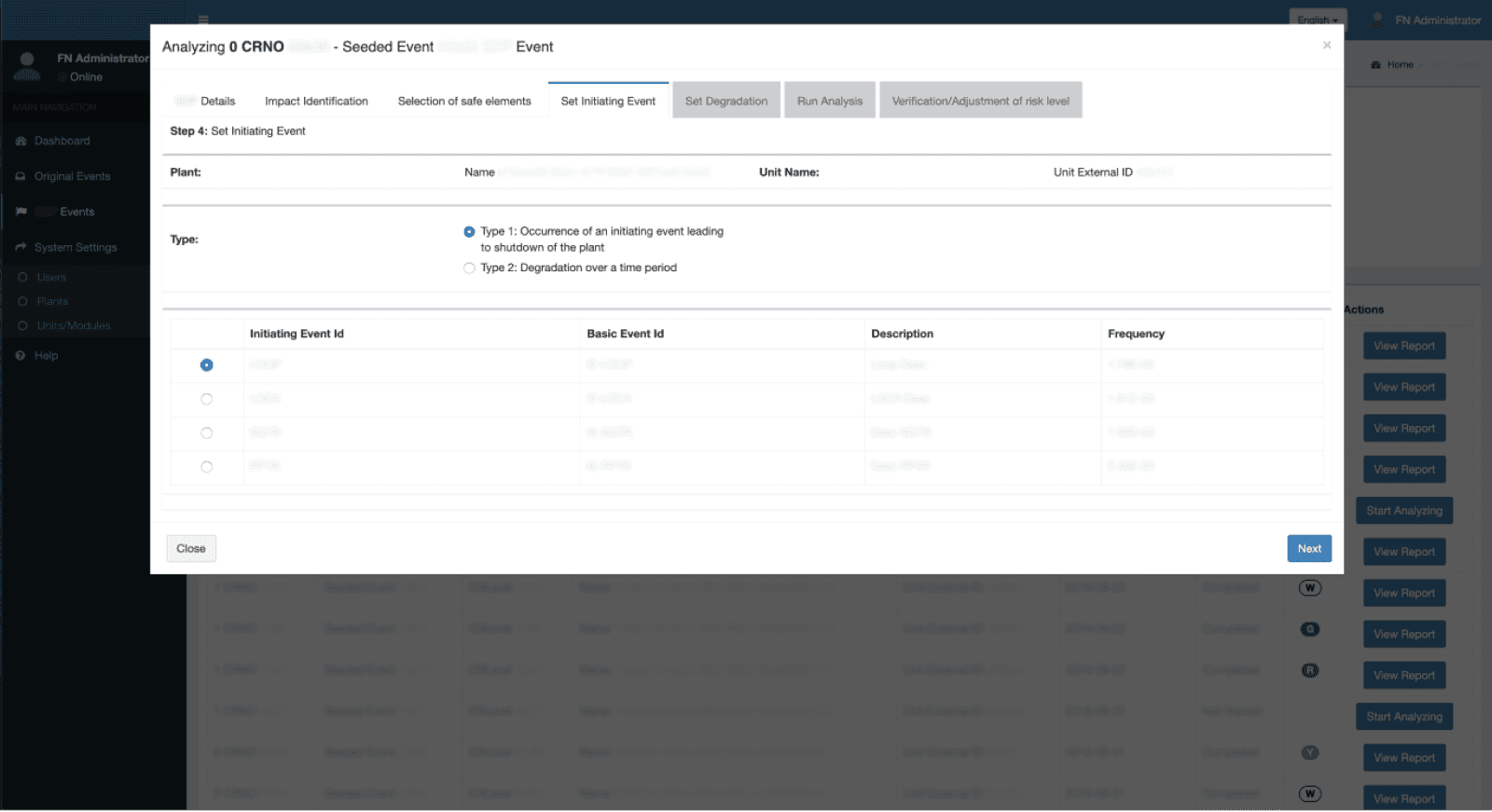Image resolution: width=1492 pixels, height=812 pixels.
Task: Click the Next button
Action: tap(1309, 548)
